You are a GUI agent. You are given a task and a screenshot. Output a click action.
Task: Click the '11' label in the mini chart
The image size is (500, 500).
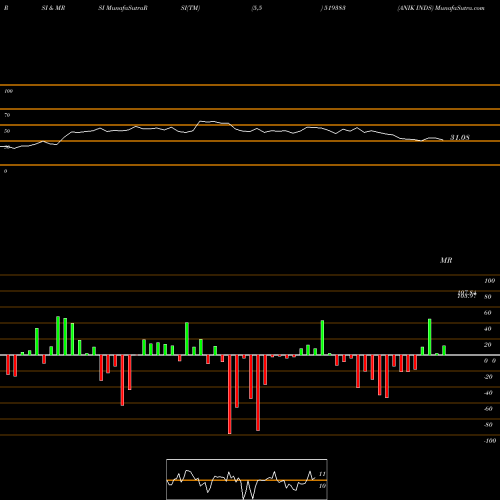(322, 474)
